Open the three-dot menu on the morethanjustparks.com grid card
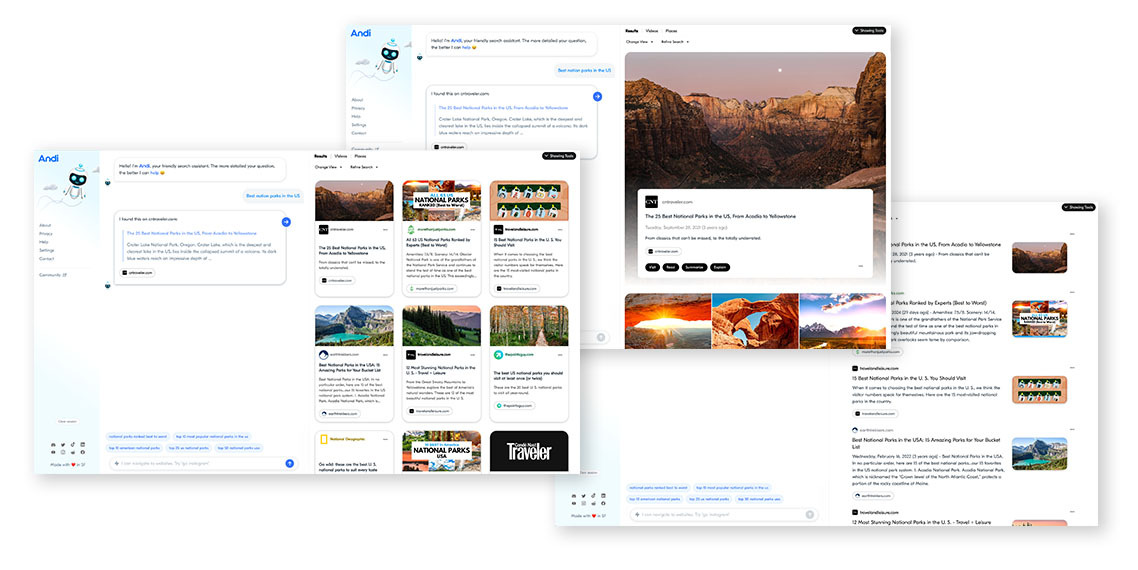Viewport: 1138px width, 570px height. [472, 229]
